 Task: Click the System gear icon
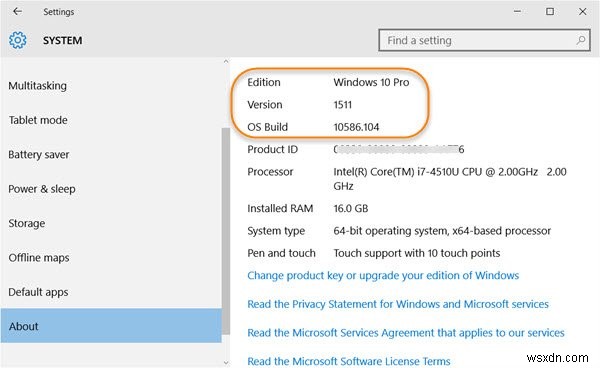(18, 40)
